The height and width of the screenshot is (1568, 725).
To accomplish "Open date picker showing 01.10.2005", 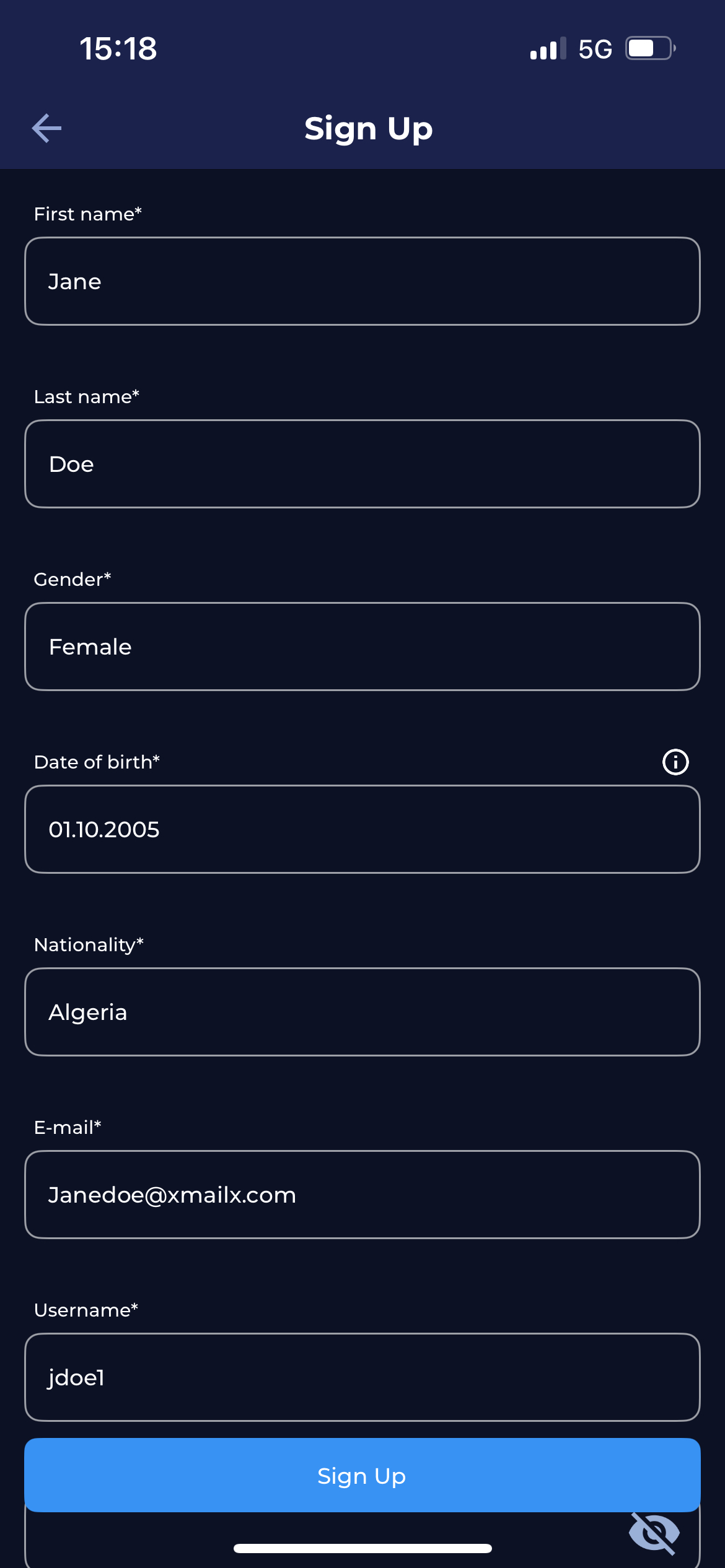I will coord(362,829).
